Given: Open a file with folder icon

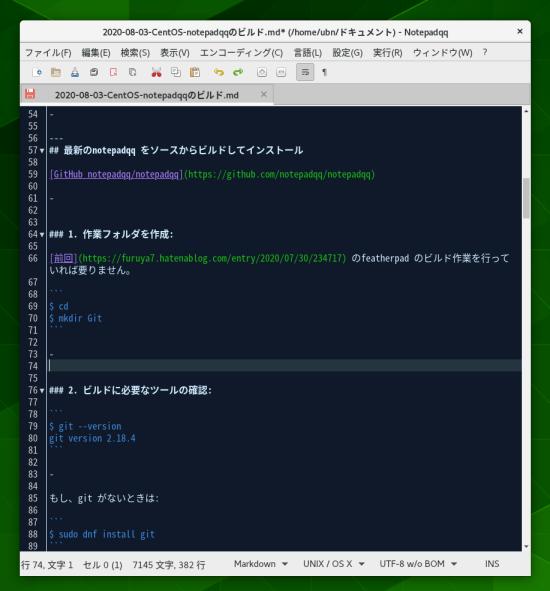Looking at the screenshot, I should (x=56, y=72).
